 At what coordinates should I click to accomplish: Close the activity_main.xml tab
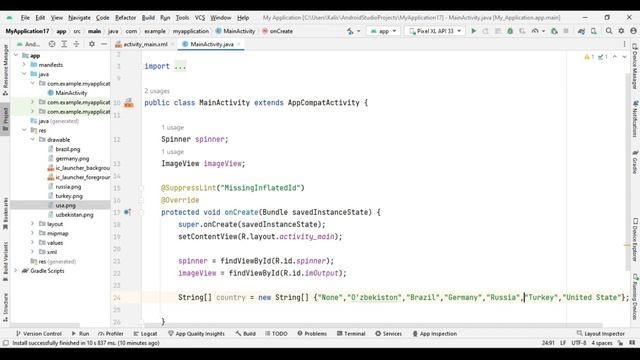pos(173,44)
